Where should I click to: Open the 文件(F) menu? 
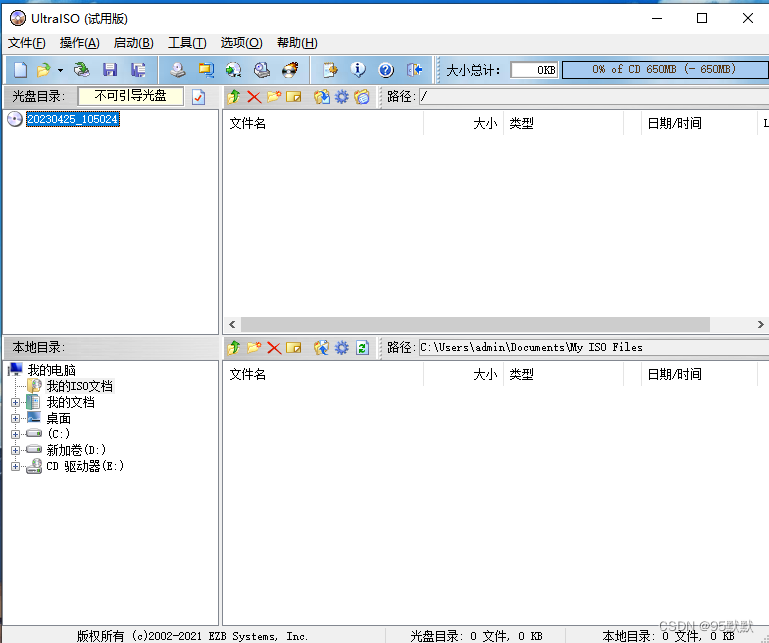[x=26, y=43]
